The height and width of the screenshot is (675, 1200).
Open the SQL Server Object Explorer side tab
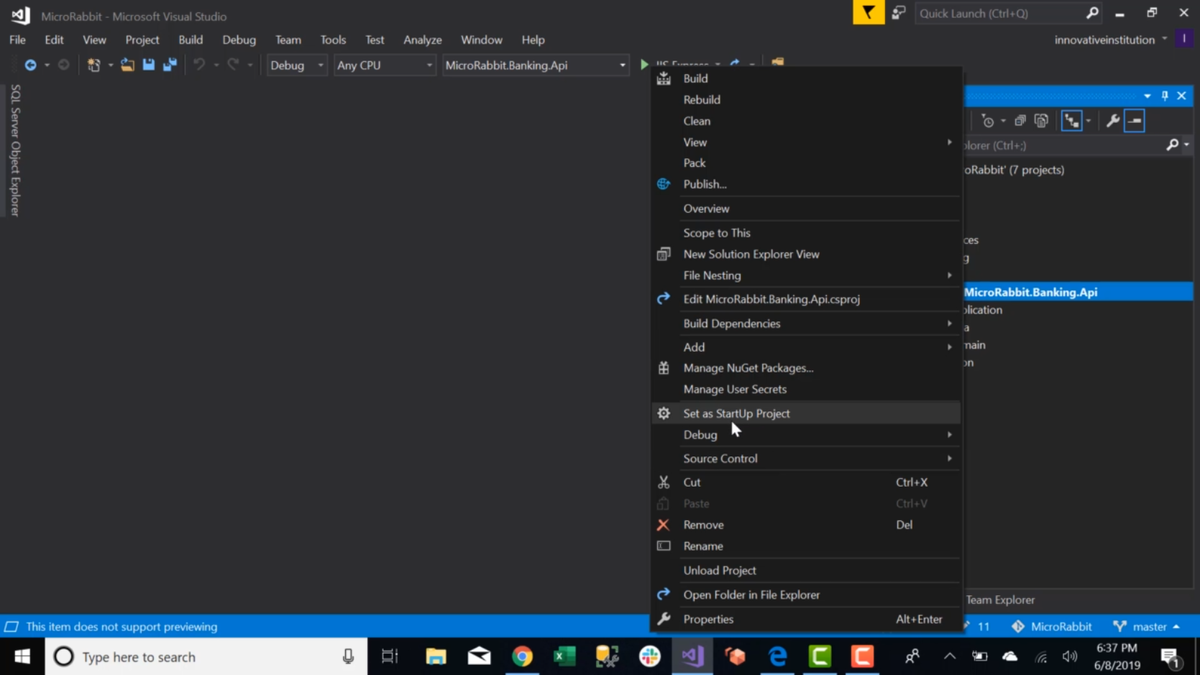(x=15, y=150)
